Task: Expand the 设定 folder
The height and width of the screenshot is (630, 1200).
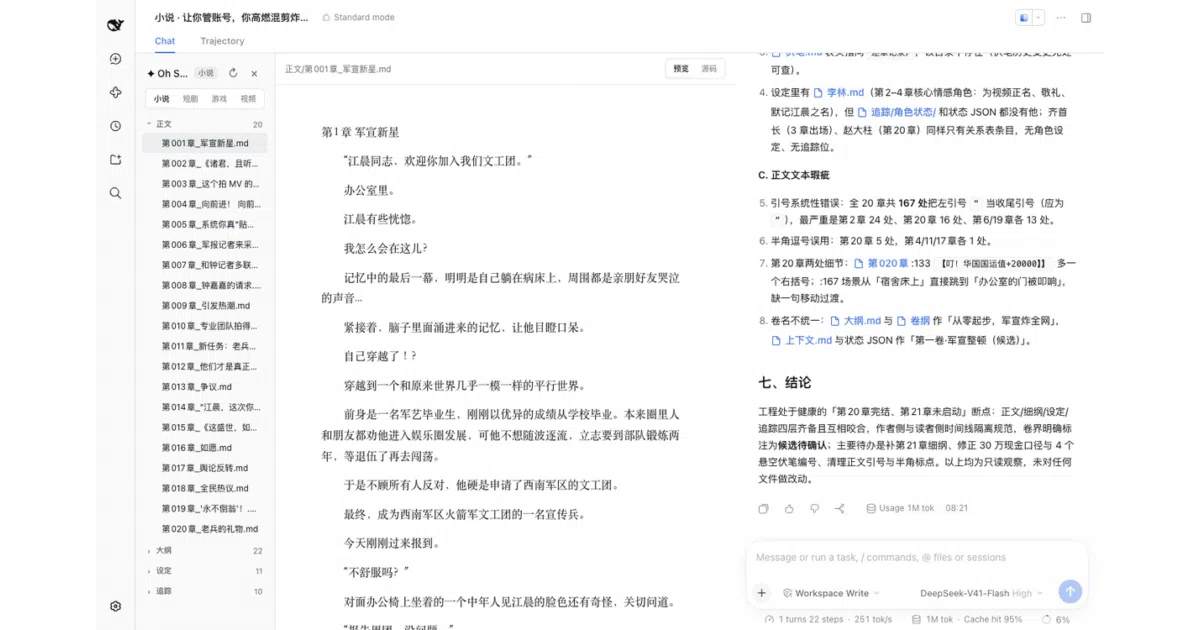Action: (205, 571)
